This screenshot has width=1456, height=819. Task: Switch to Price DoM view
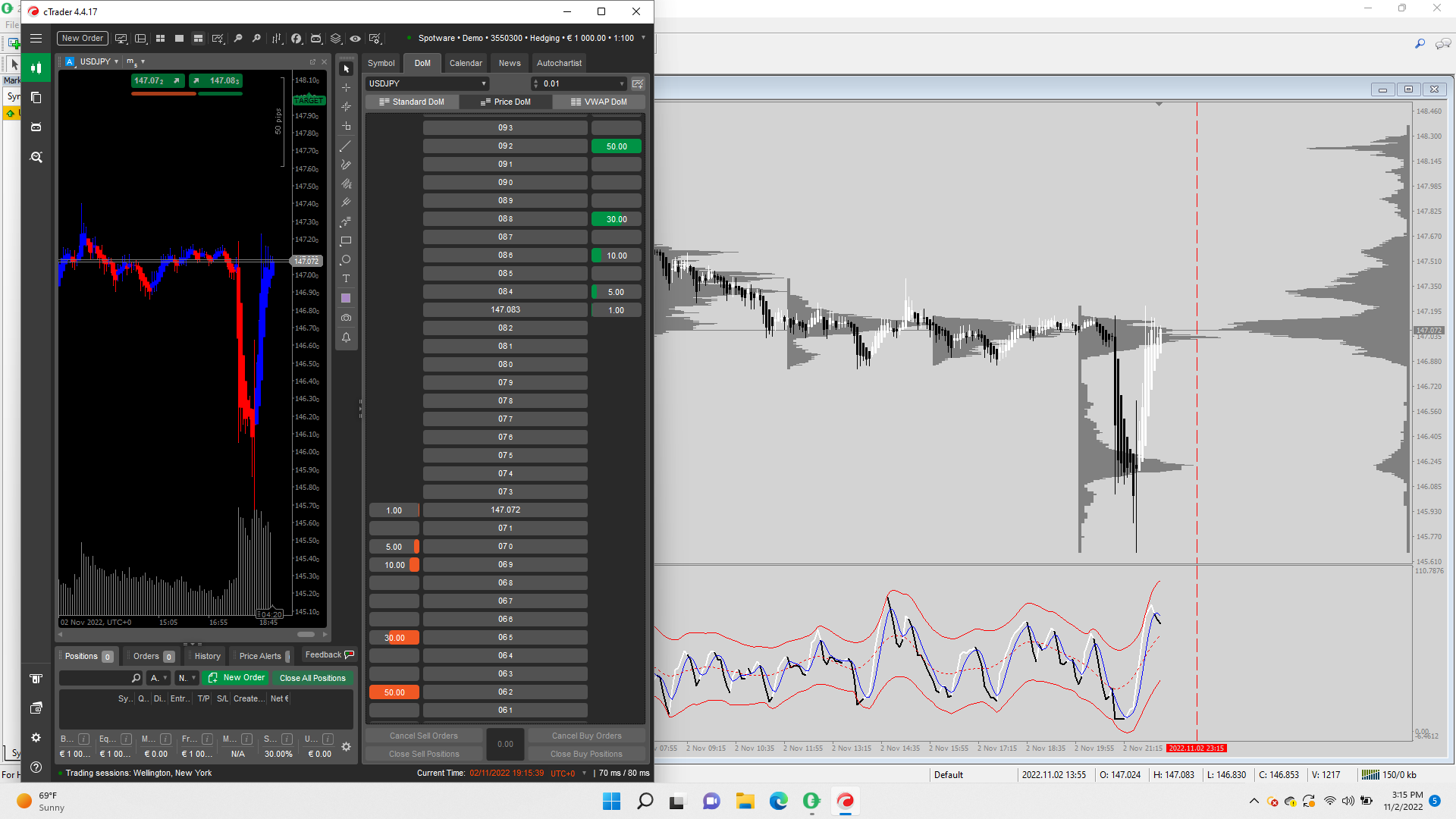(x=505, y=102)
